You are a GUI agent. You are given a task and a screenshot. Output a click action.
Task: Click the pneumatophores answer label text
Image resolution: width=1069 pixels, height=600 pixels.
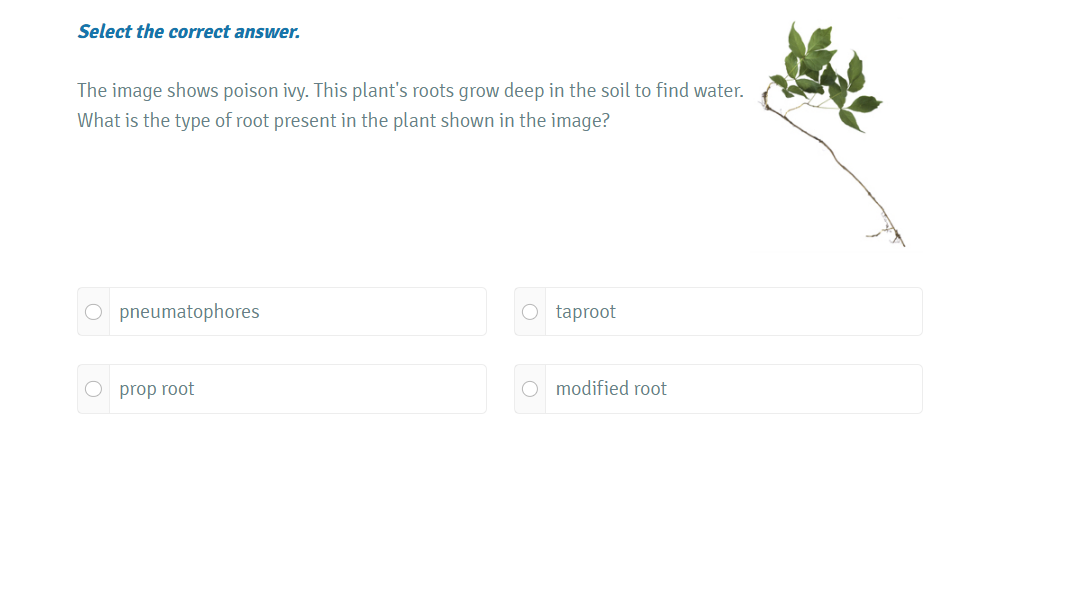(189, 312)
